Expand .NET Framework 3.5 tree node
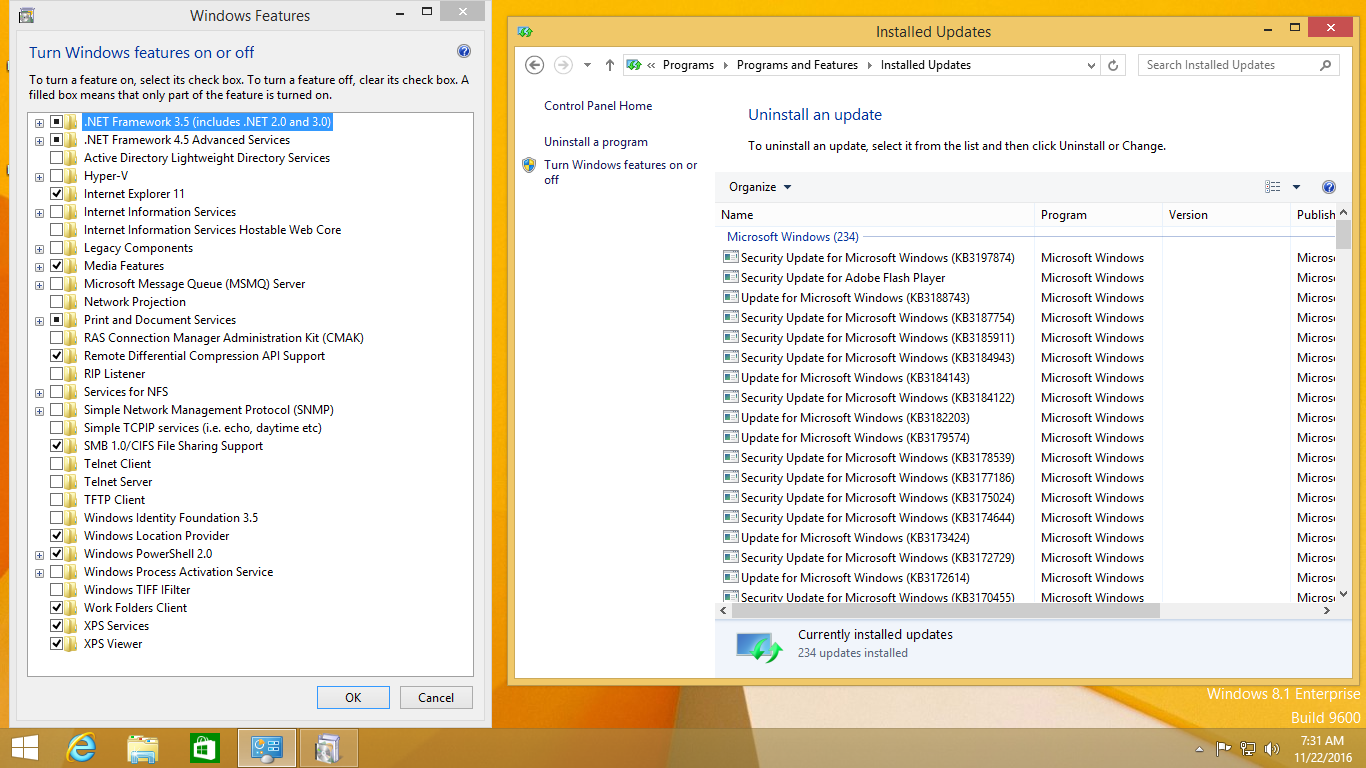 click(40, 122)
